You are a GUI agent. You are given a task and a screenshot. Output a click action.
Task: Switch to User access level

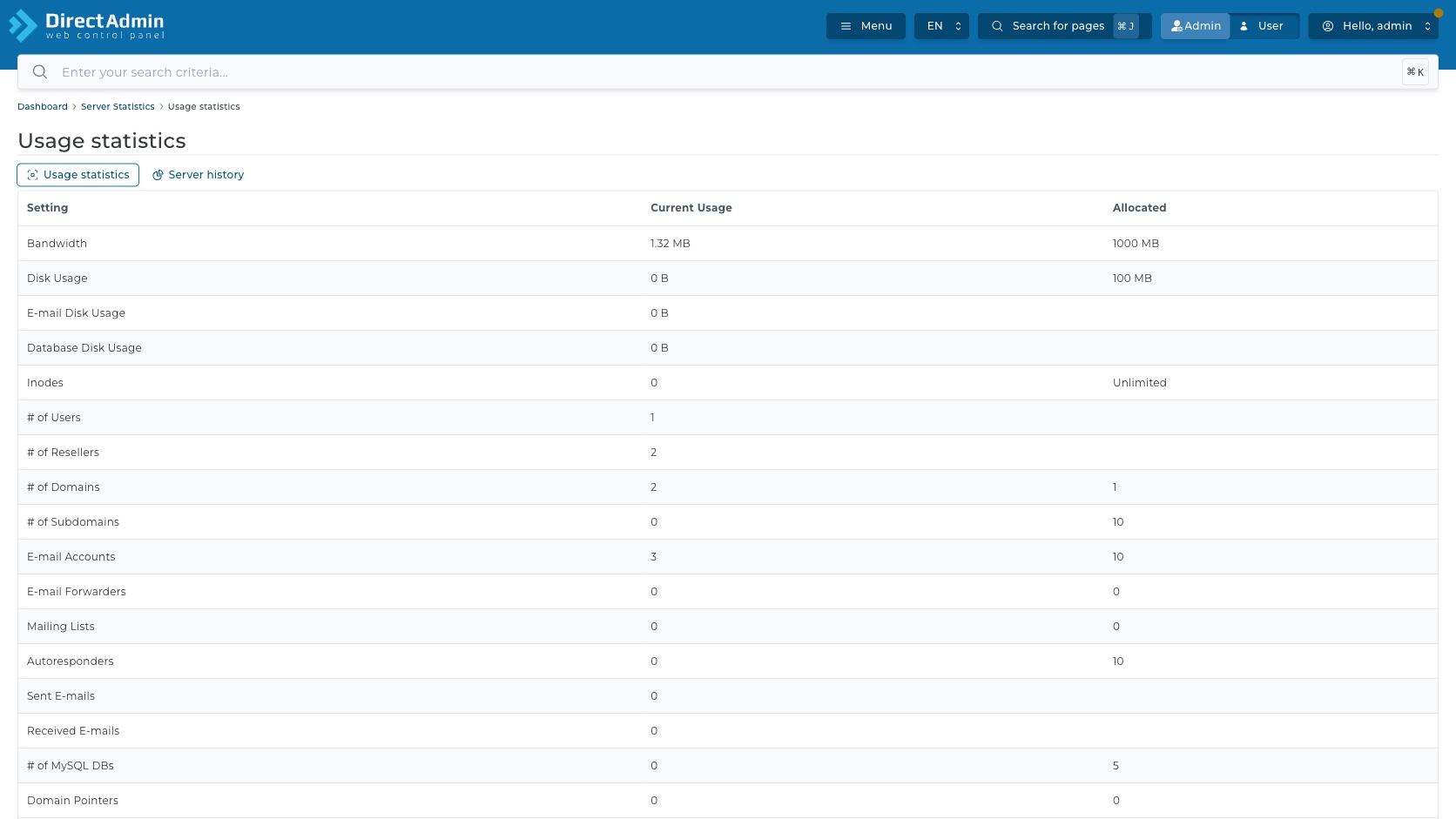coord(1264,26)
